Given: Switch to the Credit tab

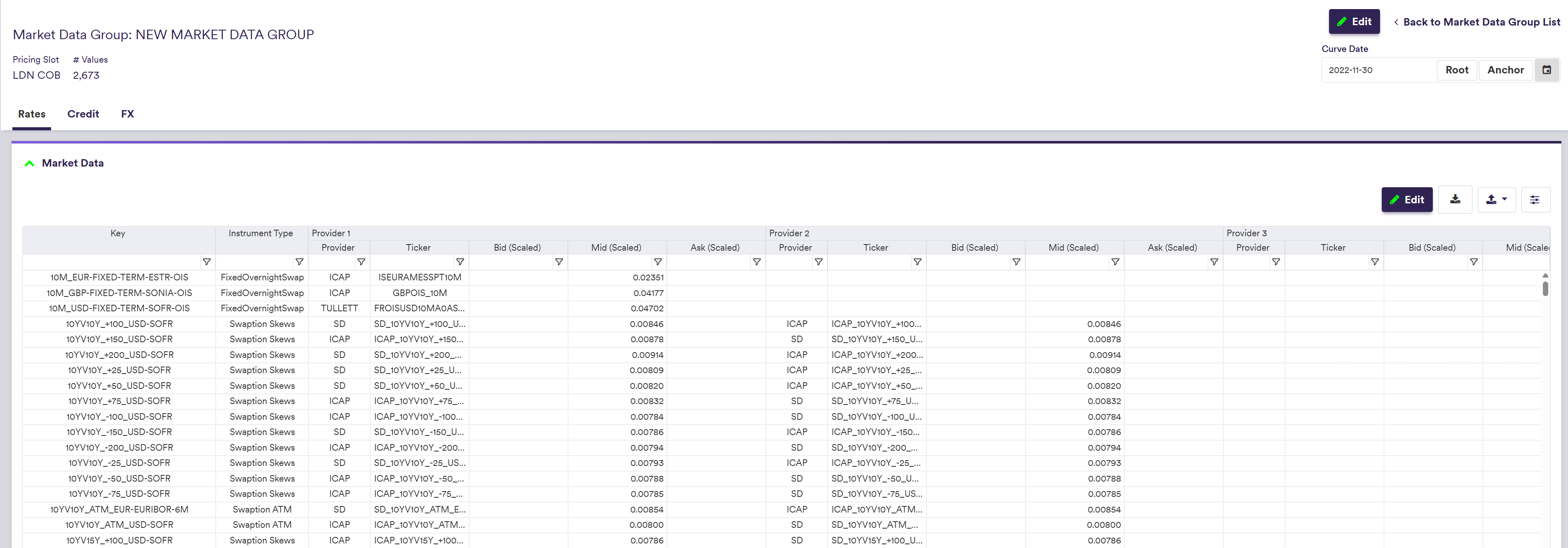Looking at the screenshot, I should [x=83, y=114].
